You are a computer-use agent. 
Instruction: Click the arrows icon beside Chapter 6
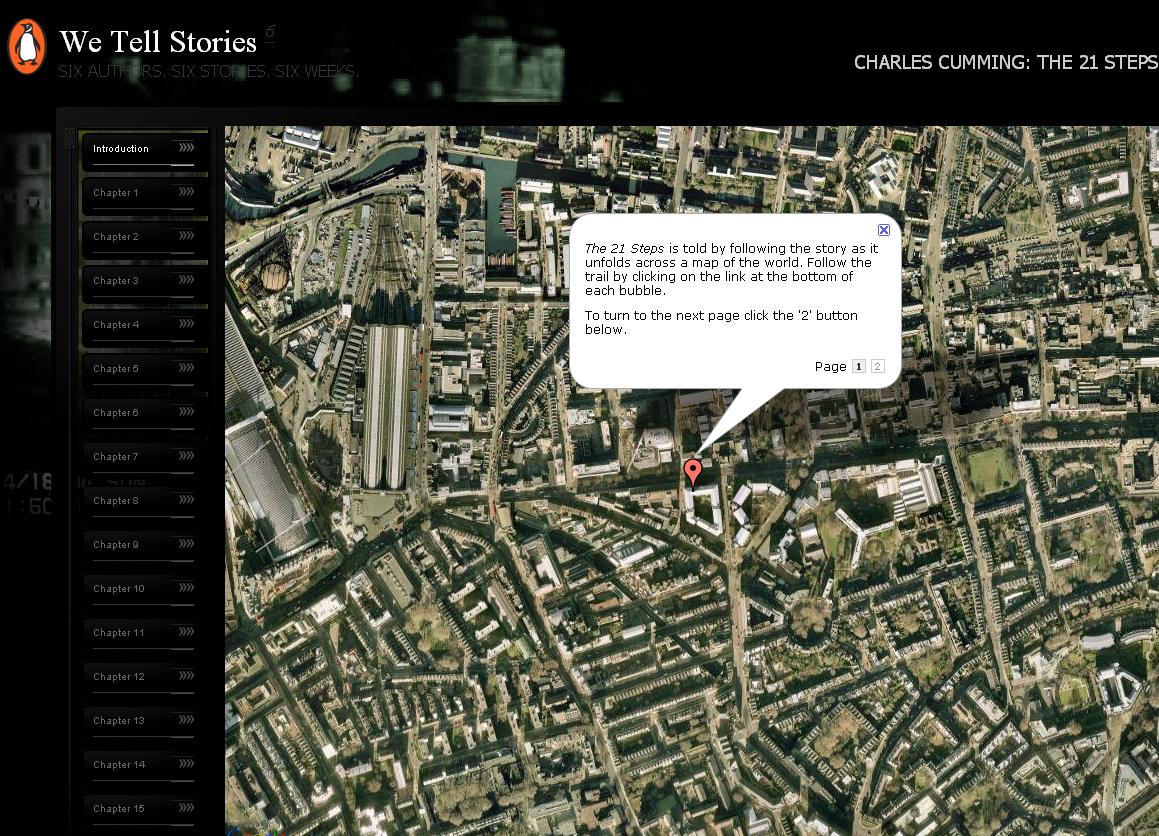186,412
